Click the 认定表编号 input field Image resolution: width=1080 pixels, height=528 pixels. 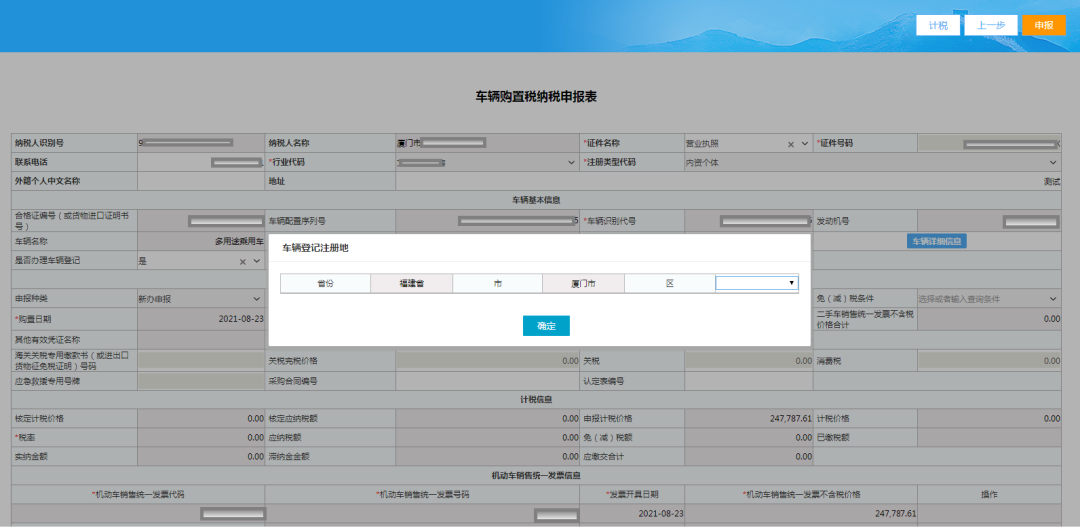coord(749,381)
